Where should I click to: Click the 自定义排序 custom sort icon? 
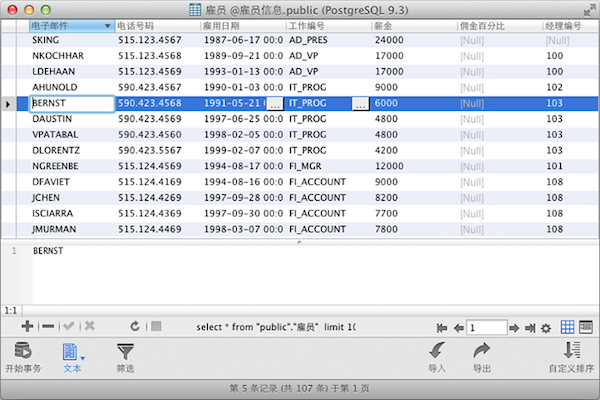(572, 350)
